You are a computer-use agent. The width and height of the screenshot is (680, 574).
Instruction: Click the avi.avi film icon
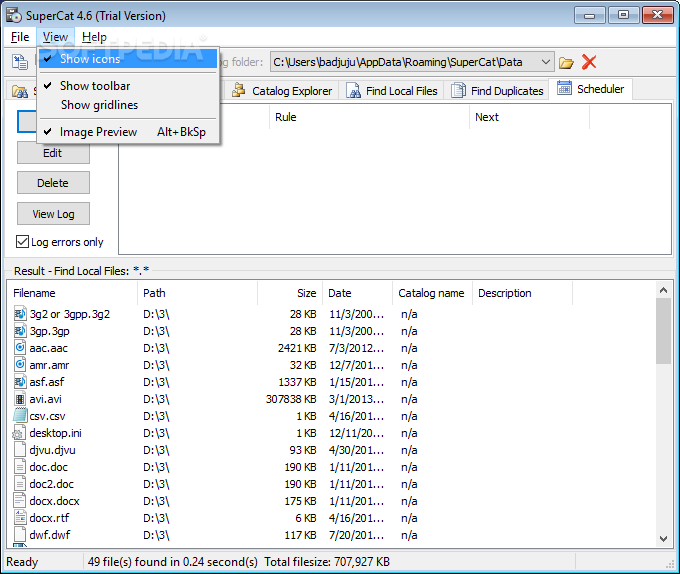(20, 398)
